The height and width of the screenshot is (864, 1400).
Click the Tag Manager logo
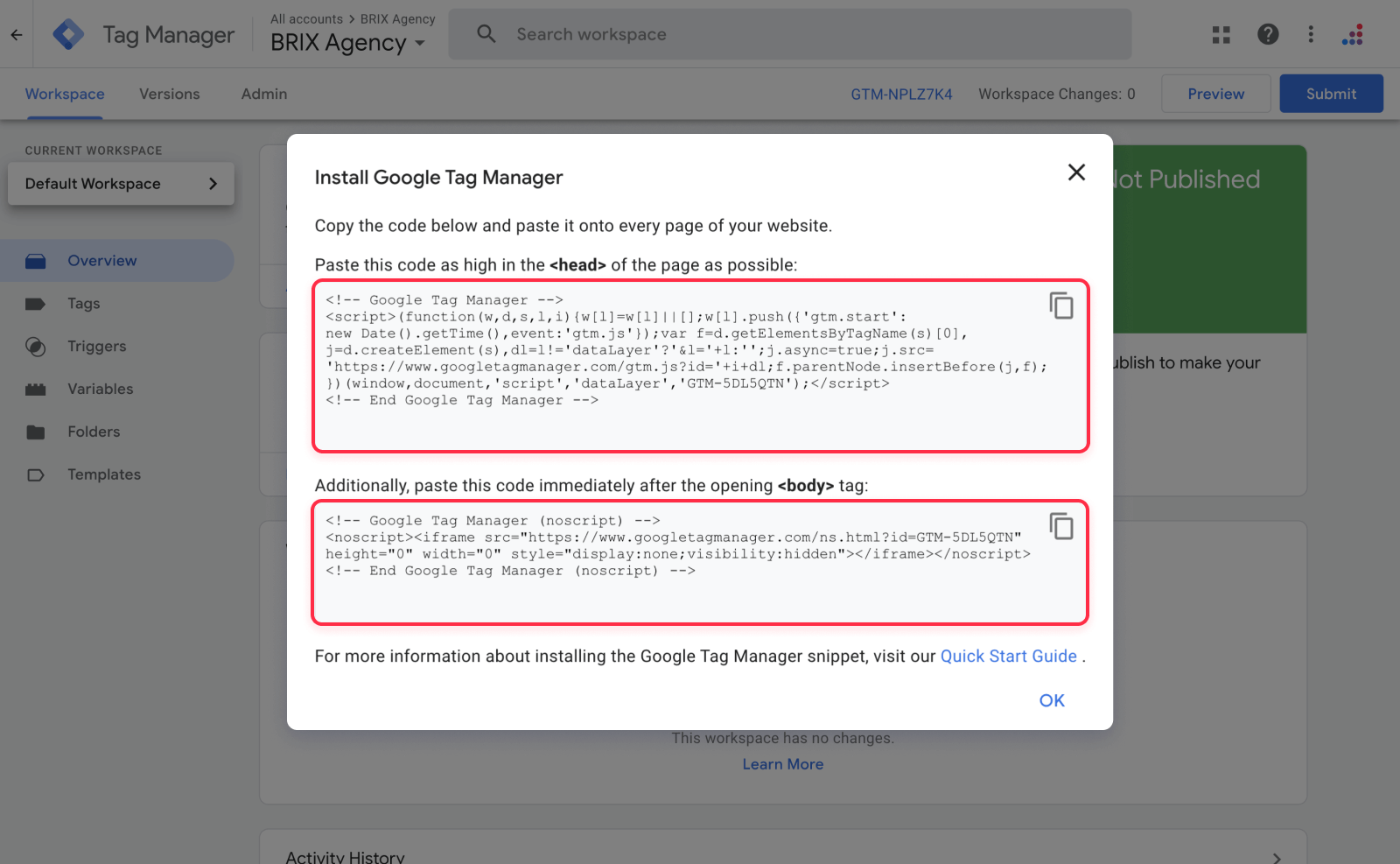point(68,35)
